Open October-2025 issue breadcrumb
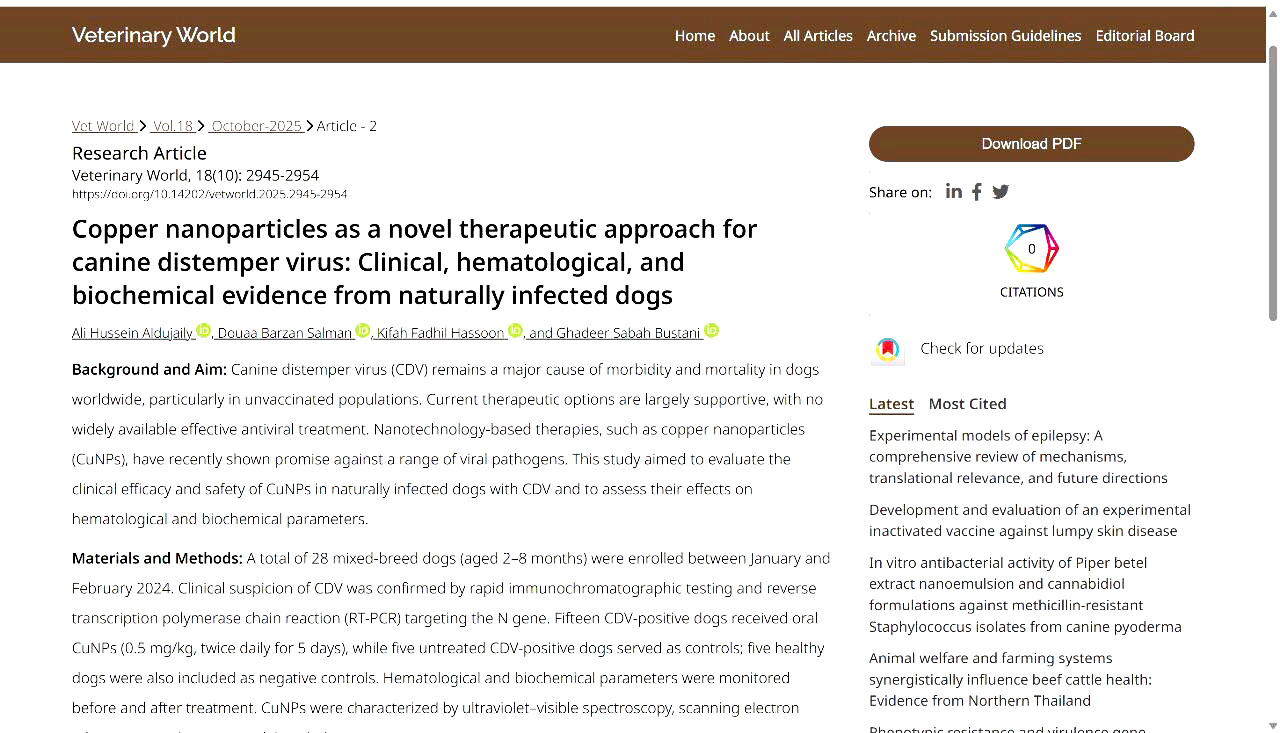1280x733 pixels. tap(257, 126)
